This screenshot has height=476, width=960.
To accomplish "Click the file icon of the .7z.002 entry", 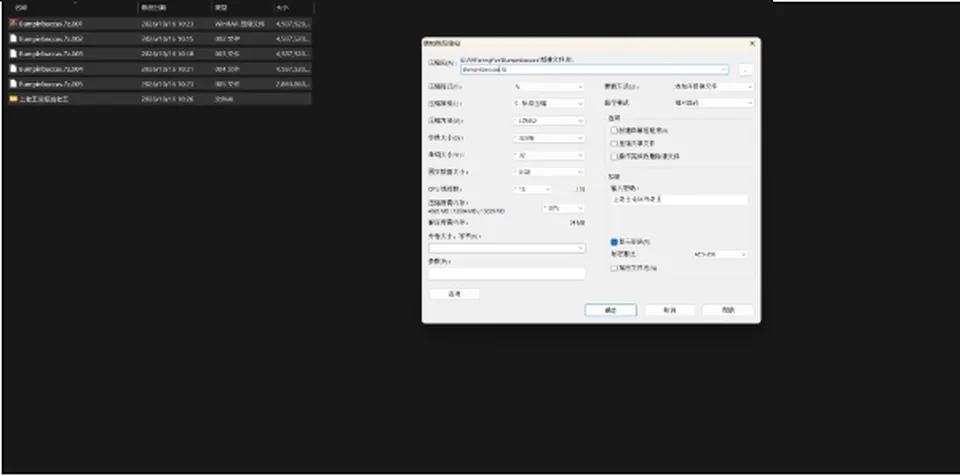I will pyautogui.click(x=13, y=39).
